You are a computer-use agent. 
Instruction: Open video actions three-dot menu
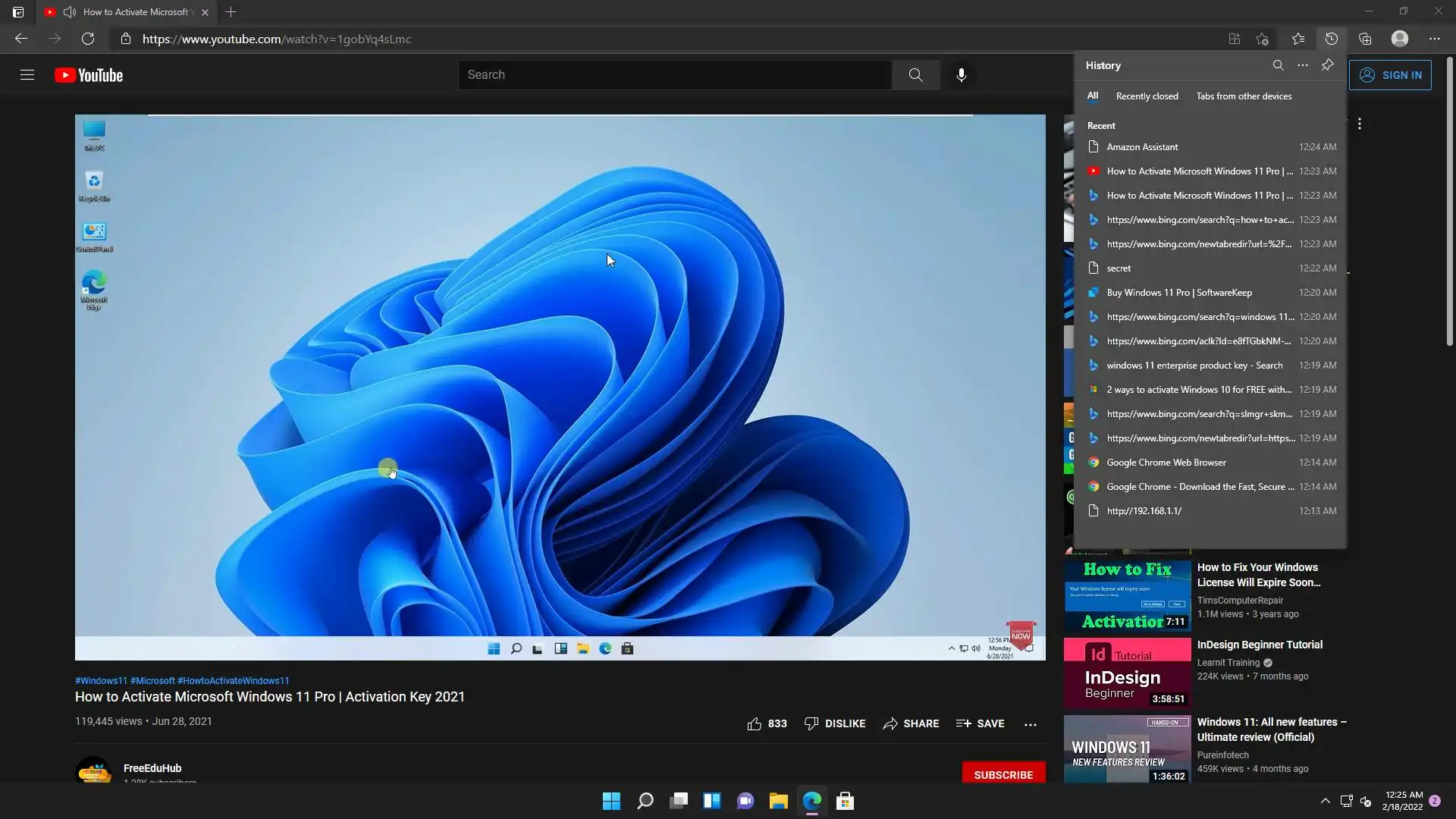click(x=1030, y=724)
